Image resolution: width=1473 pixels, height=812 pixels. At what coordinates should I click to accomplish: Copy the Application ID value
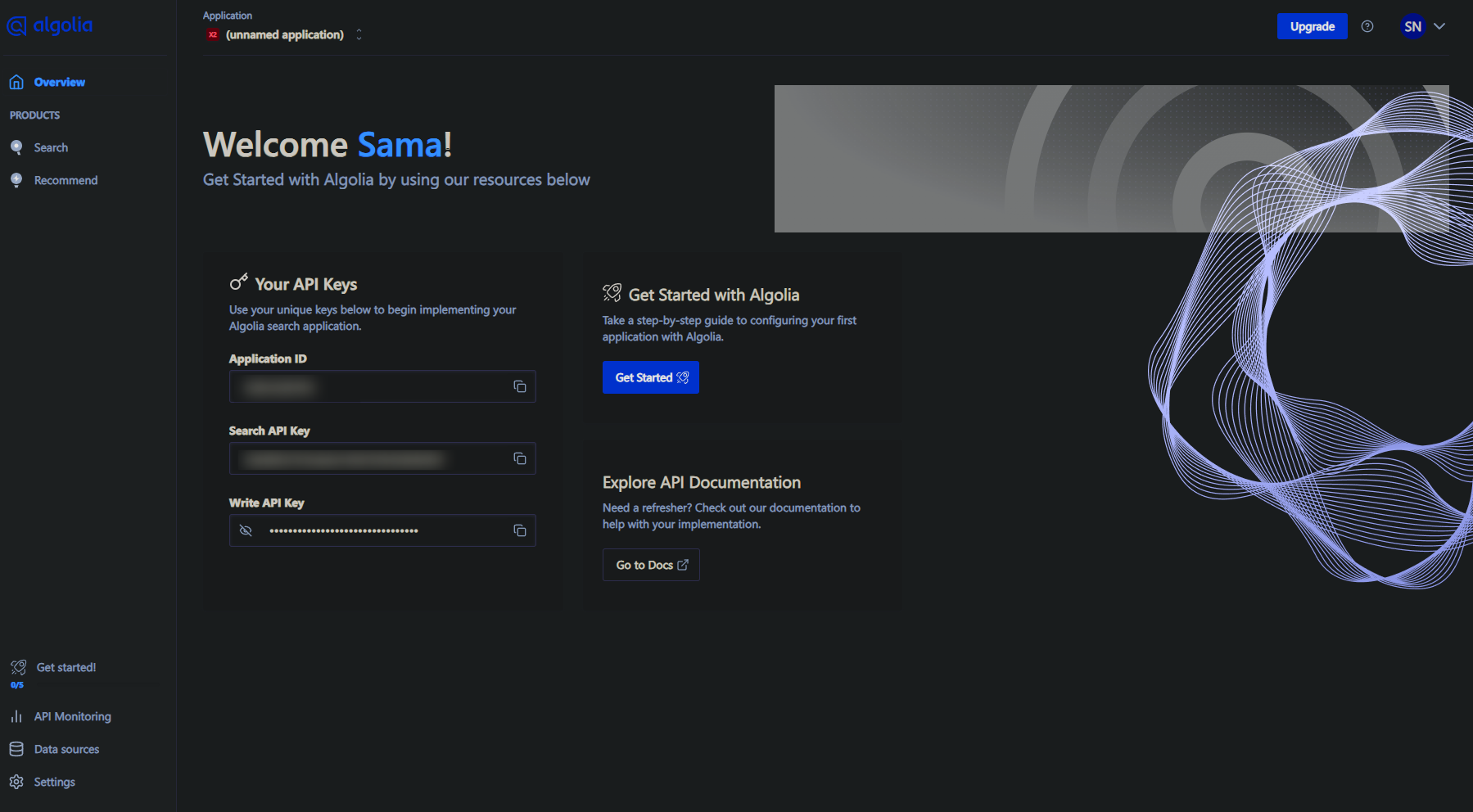coord(519,386)
